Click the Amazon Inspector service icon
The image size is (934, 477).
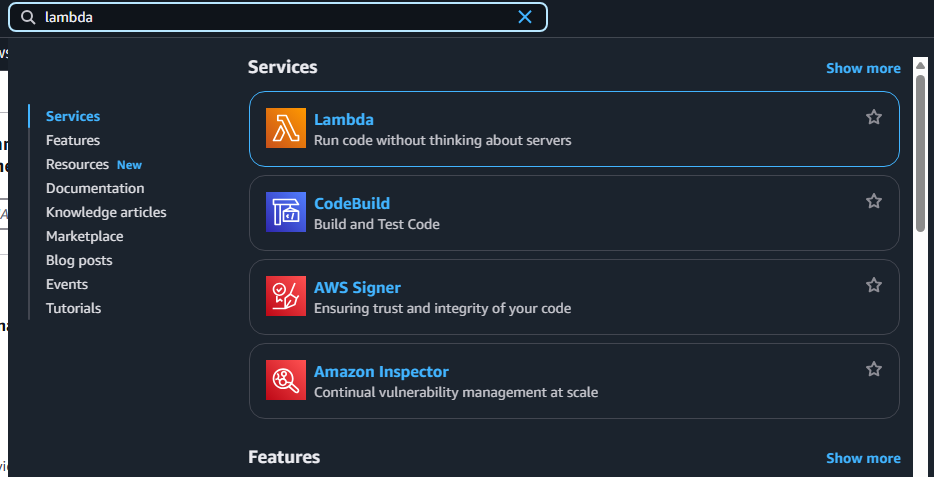286,380
